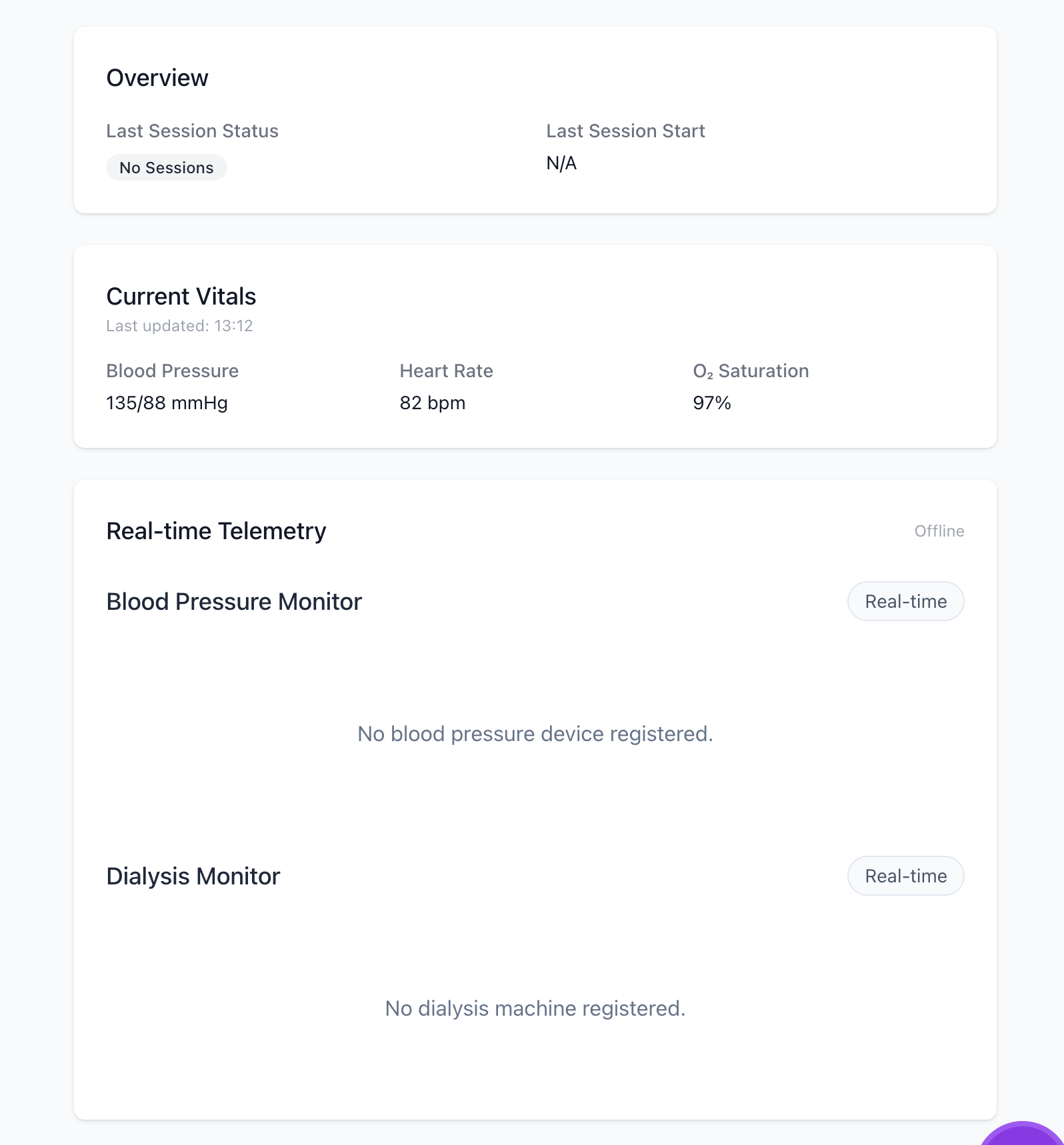The image size is (1064, 1145).
Task: Click Blood Pressure Monitor's Real-time badge
Action: coord(905,601)
